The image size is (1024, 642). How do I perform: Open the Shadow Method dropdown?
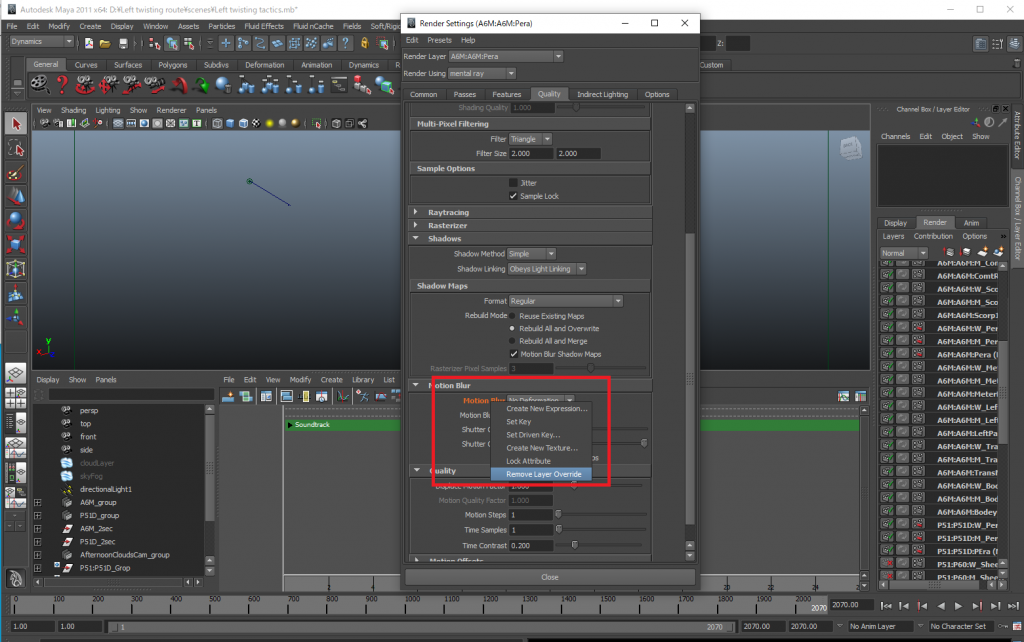coord(531,254)
